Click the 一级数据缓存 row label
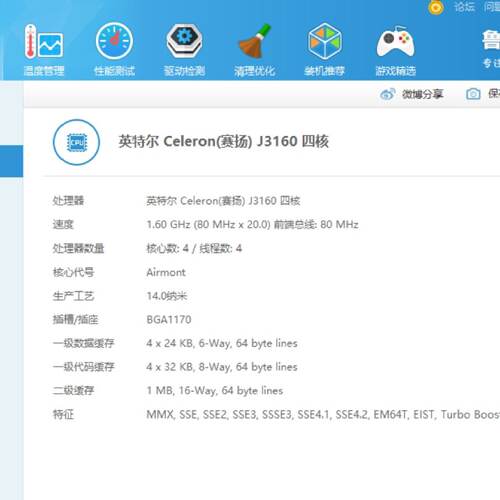This screenshot has height=500, width=500. coord(84,343)
